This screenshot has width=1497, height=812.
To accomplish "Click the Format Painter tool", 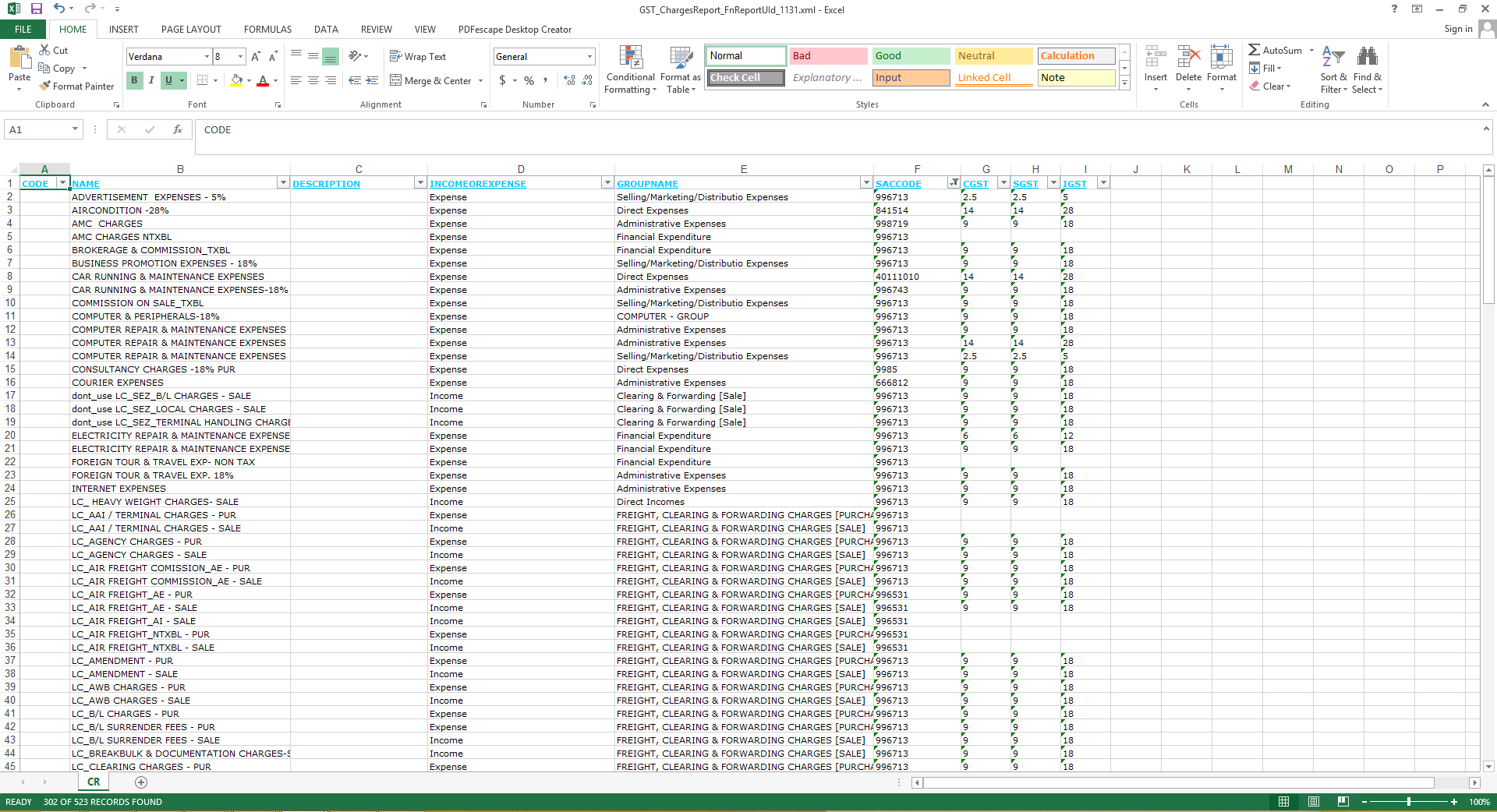I will point(76,86).
